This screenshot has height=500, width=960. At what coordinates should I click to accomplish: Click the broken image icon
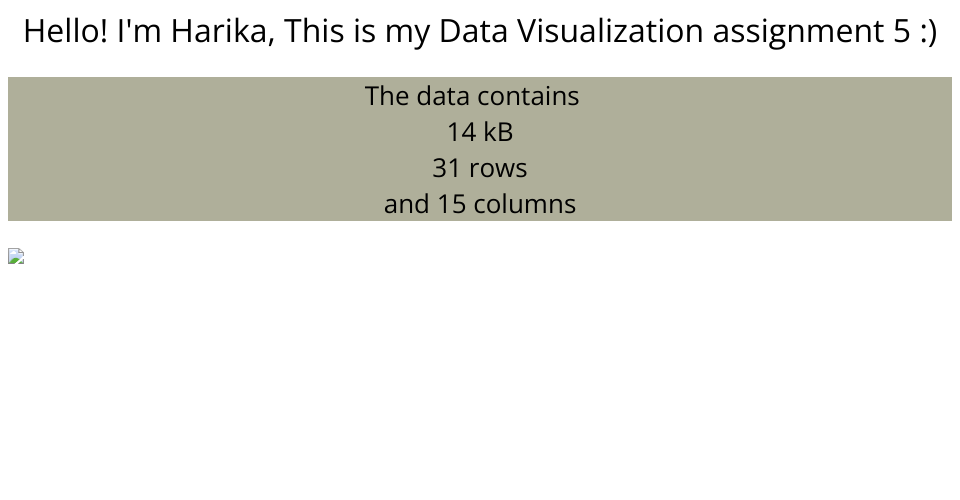click(16, 256)
